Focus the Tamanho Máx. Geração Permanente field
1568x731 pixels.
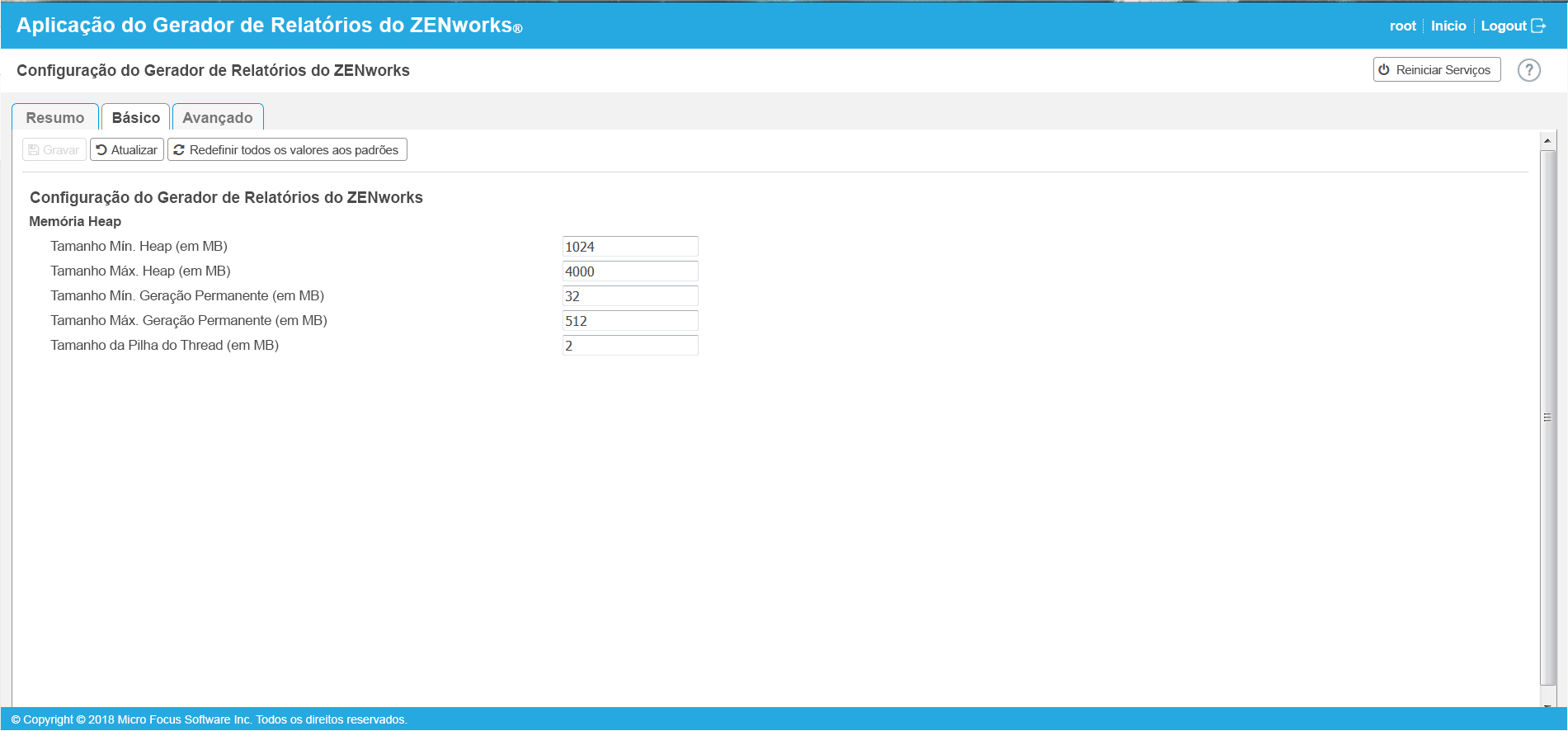click(x=630, y=321)
